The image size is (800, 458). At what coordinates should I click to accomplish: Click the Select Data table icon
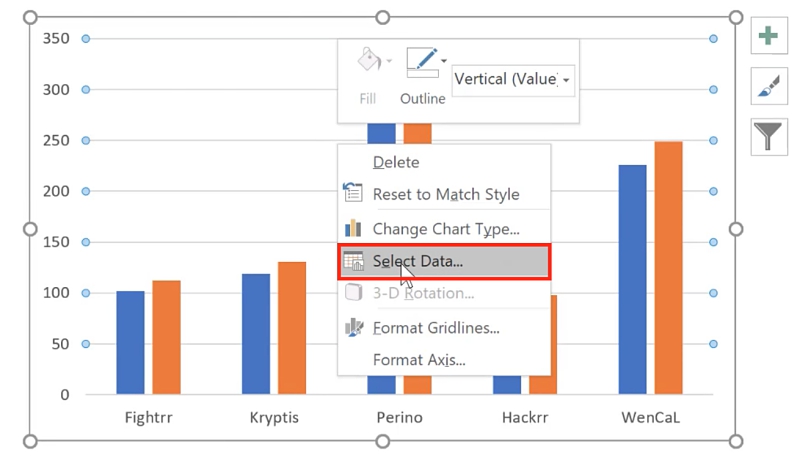[x=353, y=262]
